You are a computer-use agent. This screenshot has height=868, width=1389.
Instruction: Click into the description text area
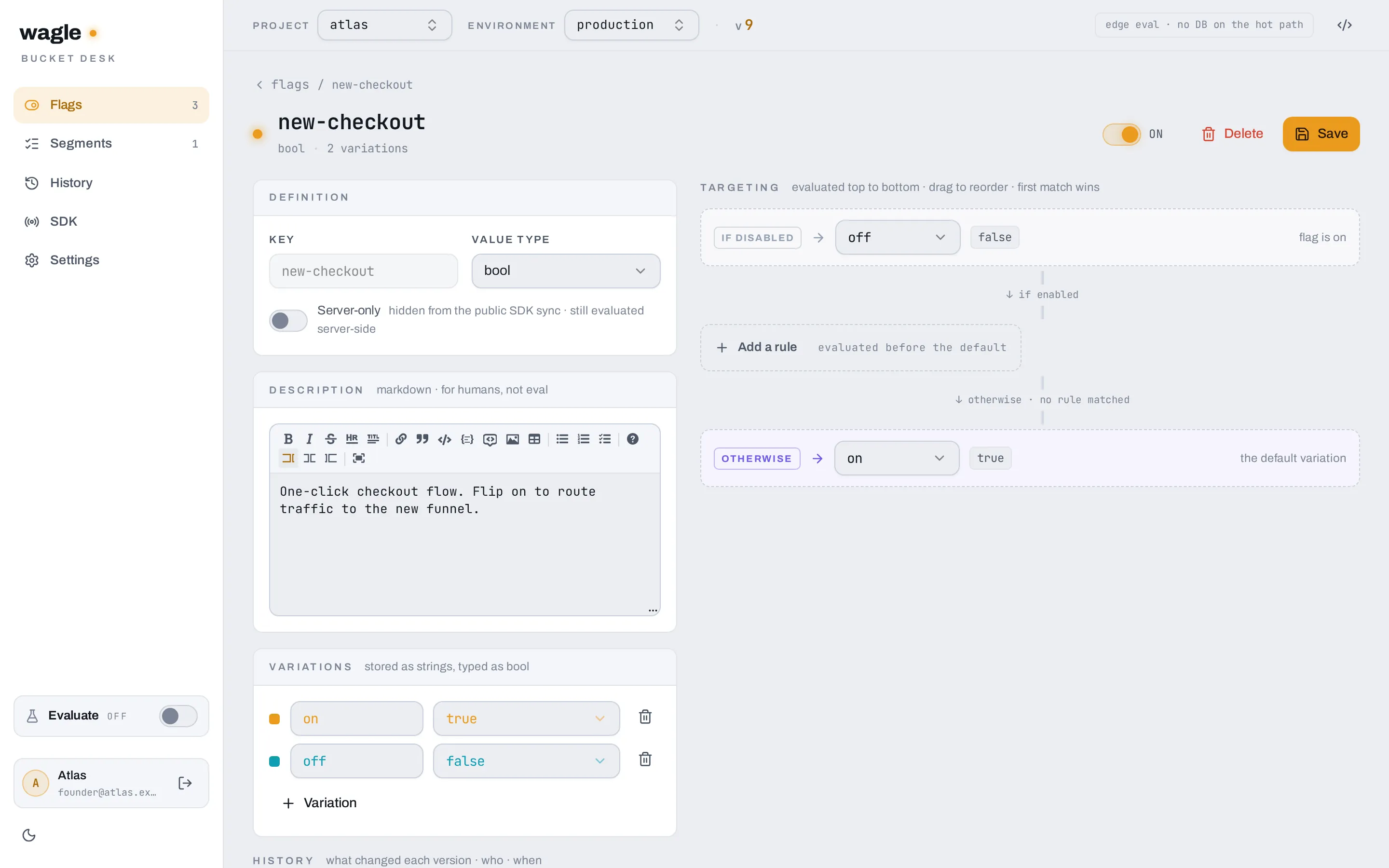(464, 544)
